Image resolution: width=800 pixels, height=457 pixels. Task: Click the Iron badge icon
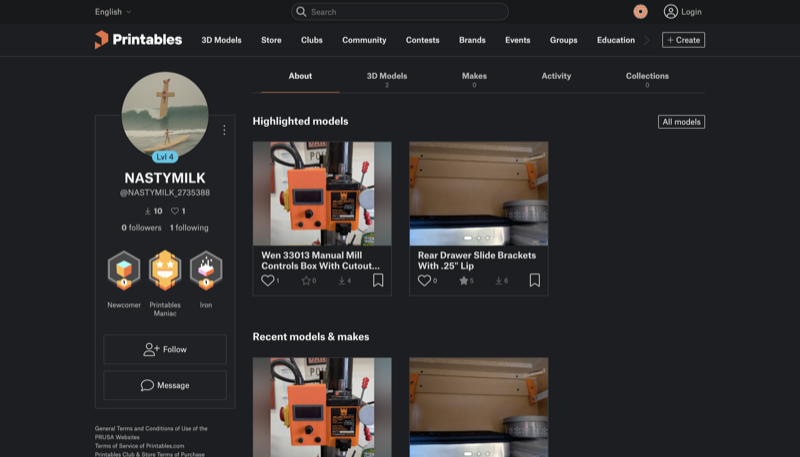[206, 270]
